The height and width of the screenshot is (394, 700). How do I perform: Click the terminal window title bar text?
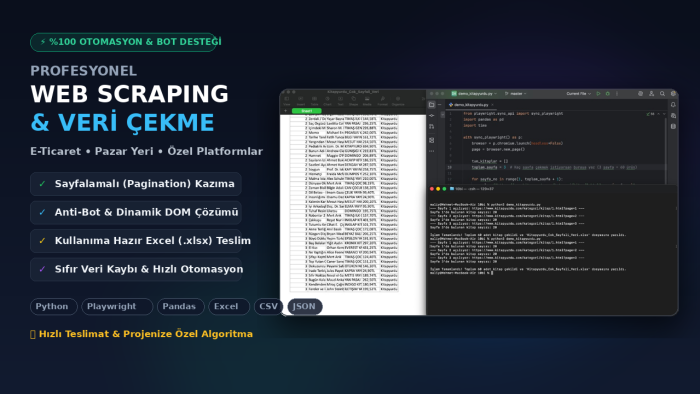474,189
